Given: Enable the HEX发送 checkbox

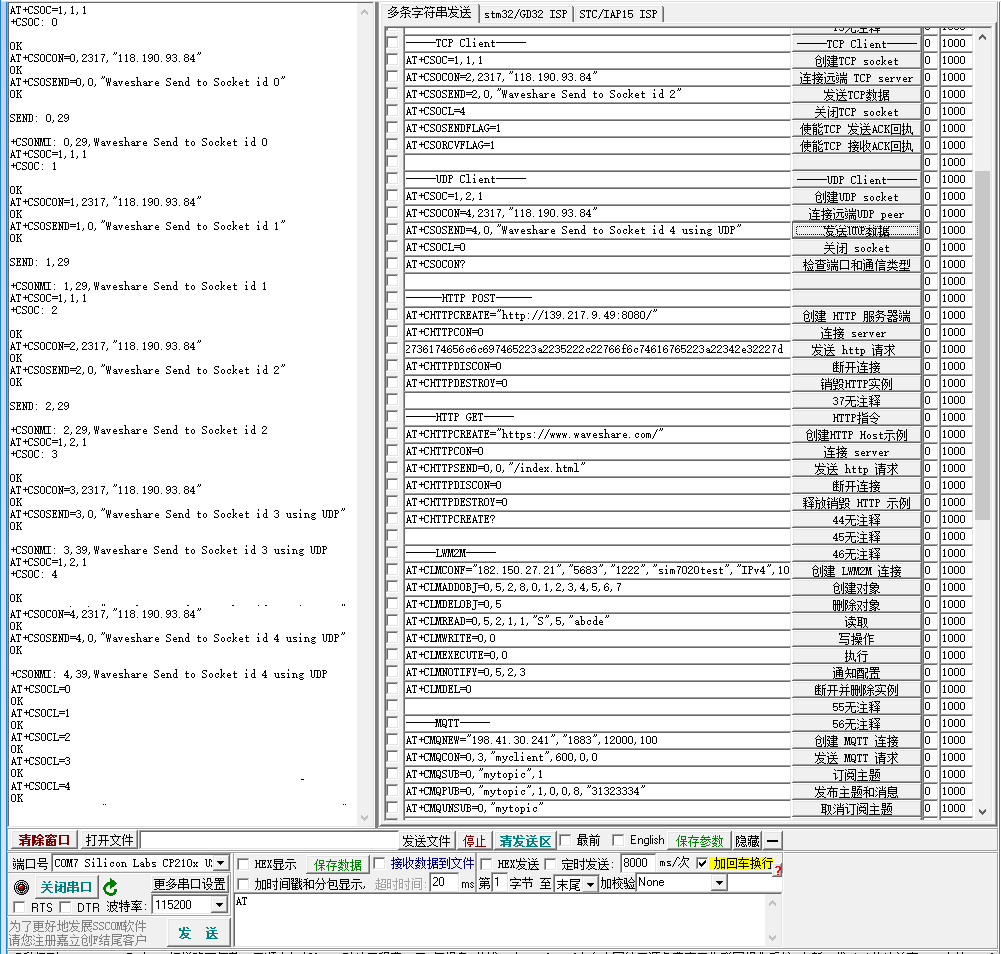Looking at the screenshot, I should coord(486,864).
